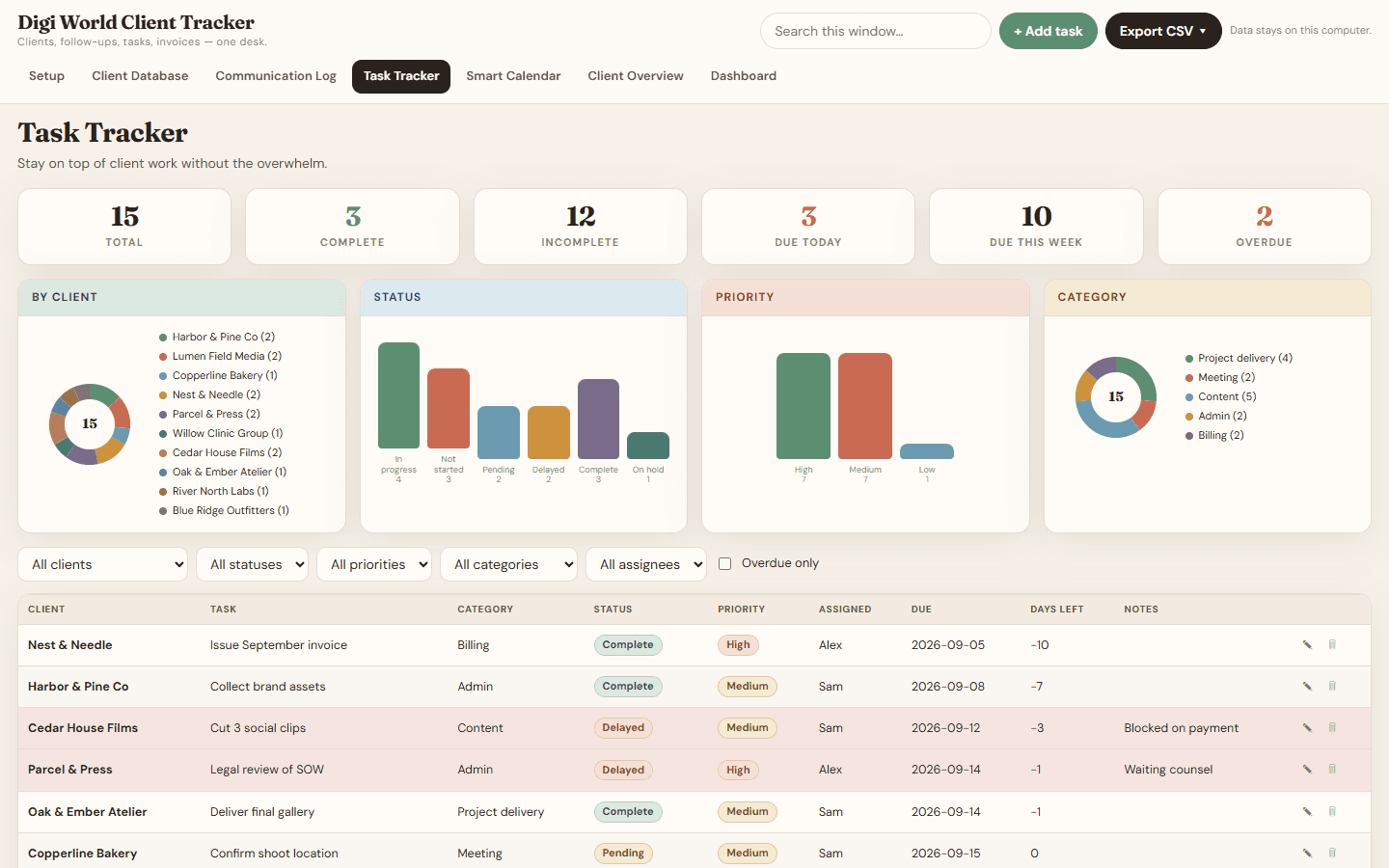
Task: Open the All clients filter dropdown
Action: click(103, 564)
